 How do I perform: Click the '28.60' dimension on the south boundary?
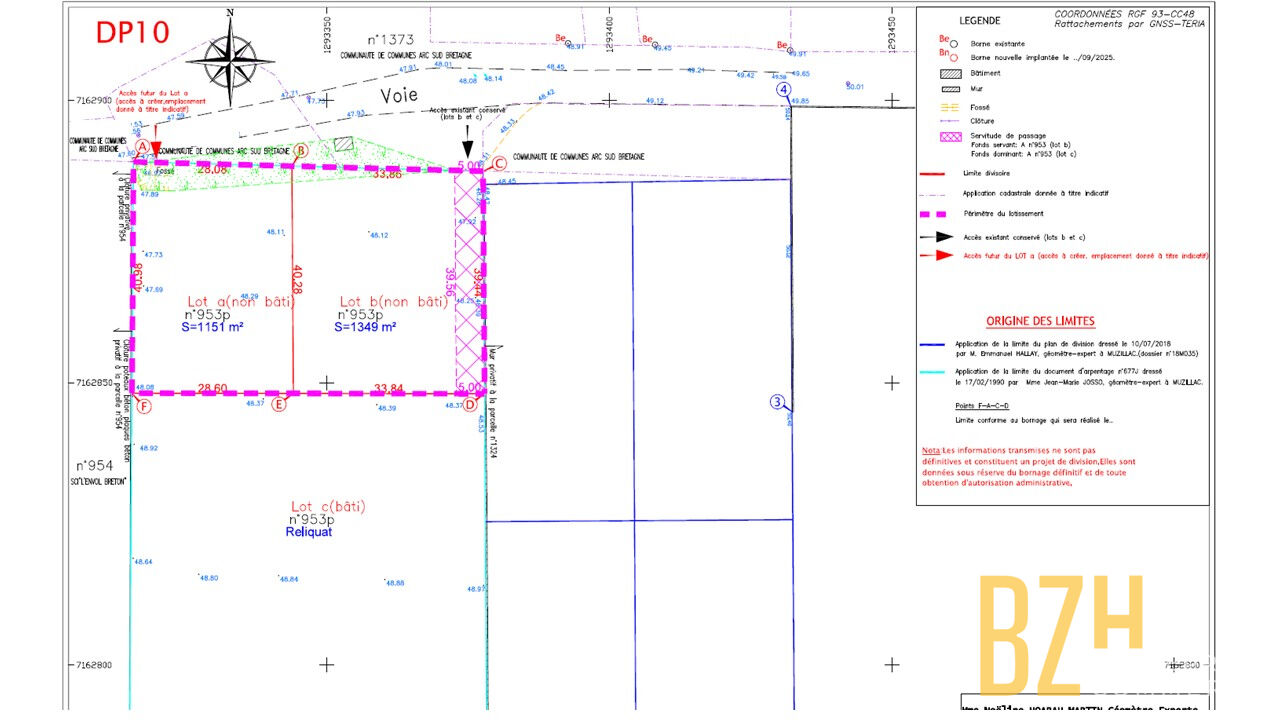pos(213,388)
